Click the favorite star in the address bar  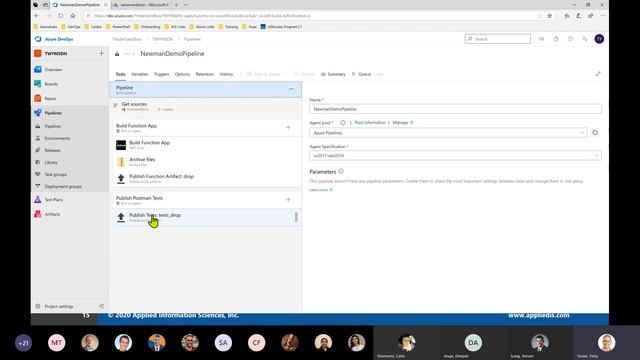click(549, 16)
